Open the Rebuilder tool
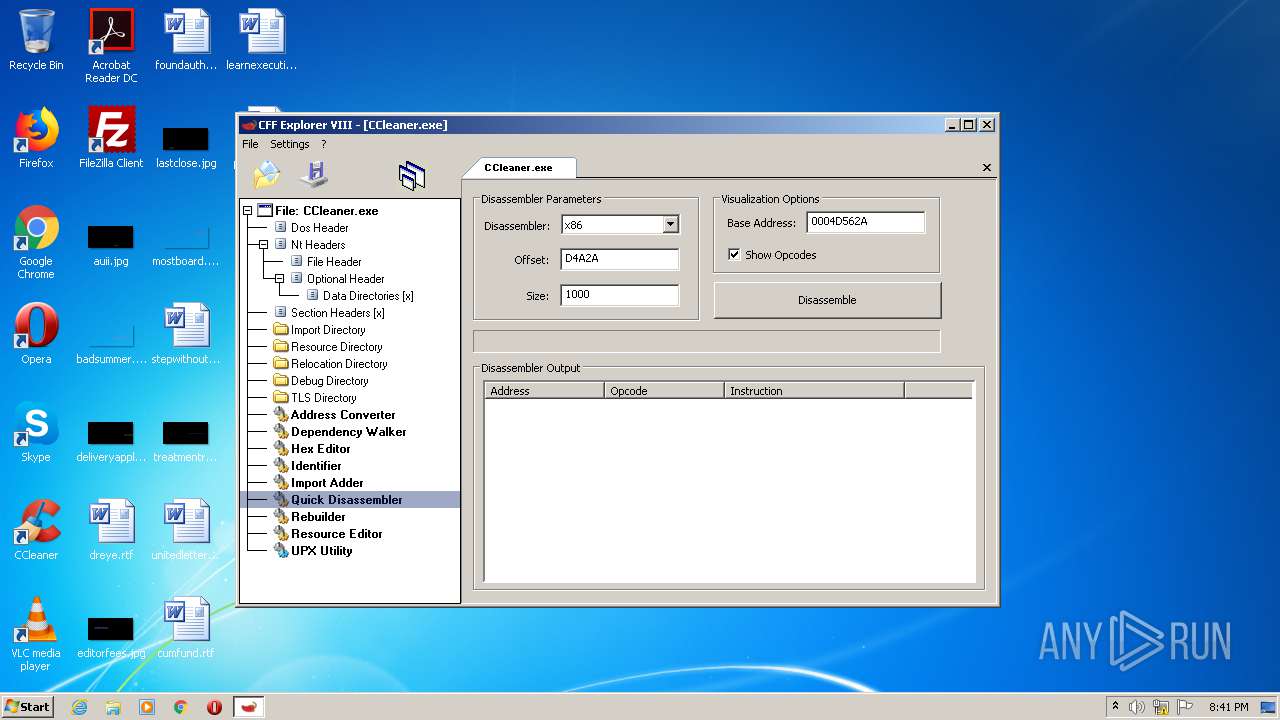 (318, 517)
